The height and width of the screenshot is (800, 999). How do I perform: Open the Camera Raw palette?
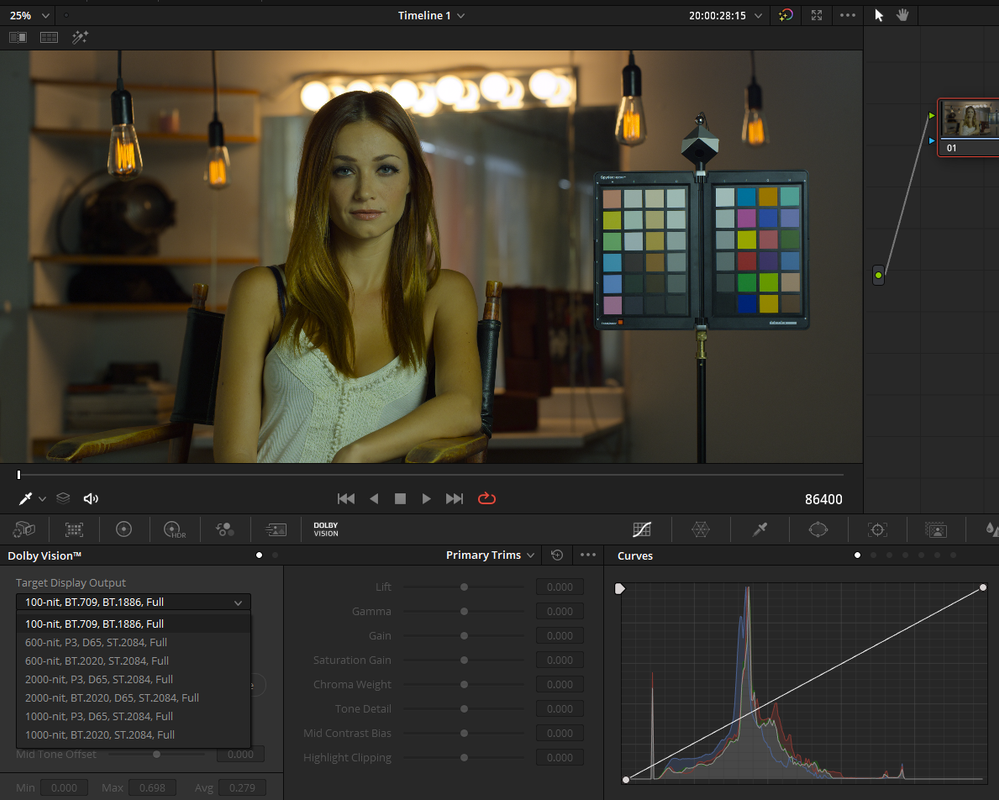coord(24,529)
